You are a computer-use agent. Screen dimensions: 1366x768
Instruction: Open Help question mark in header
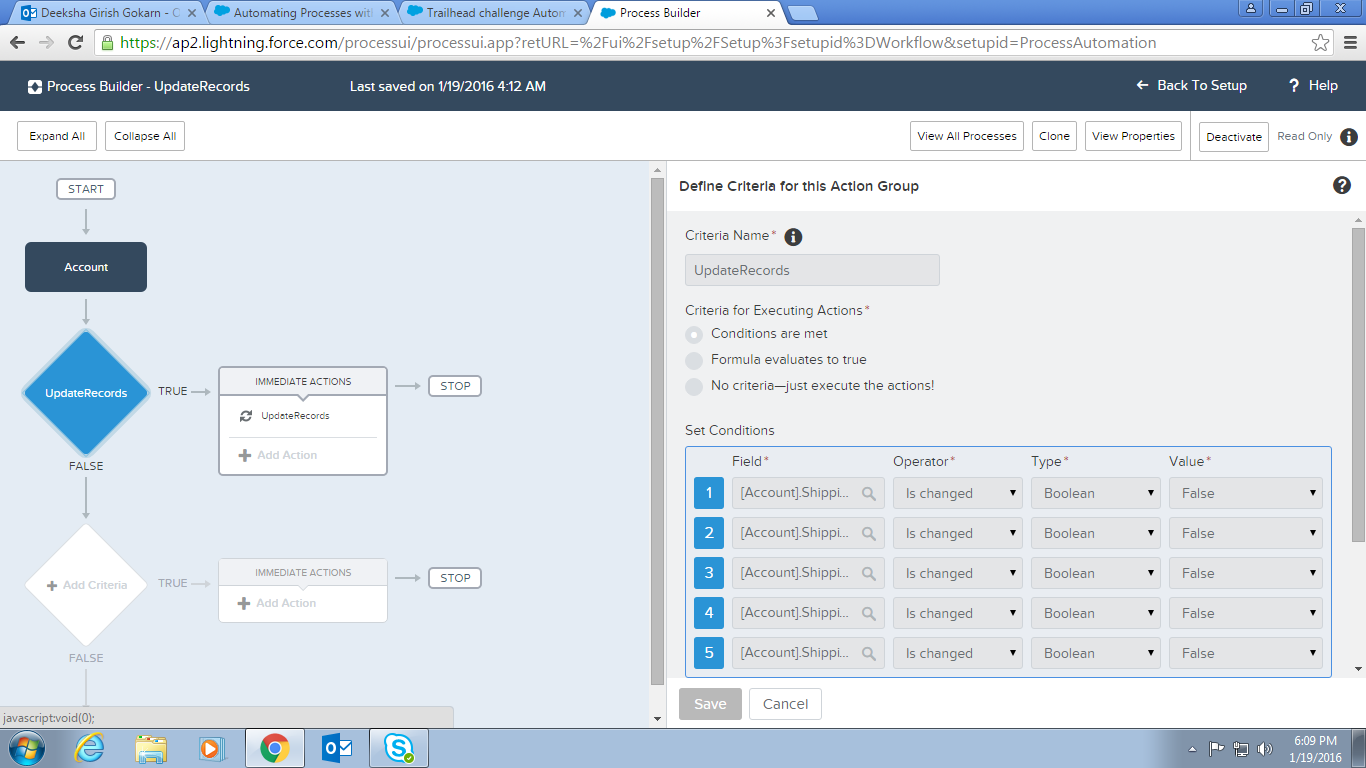(1294, 86)
